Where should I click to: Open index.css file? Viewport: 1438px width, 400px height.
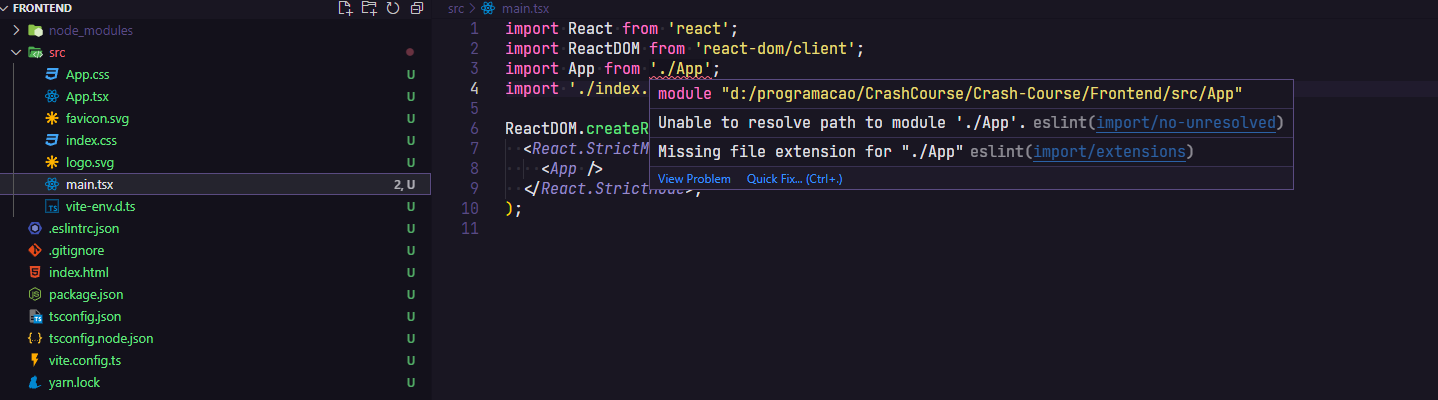coord(91,140)
